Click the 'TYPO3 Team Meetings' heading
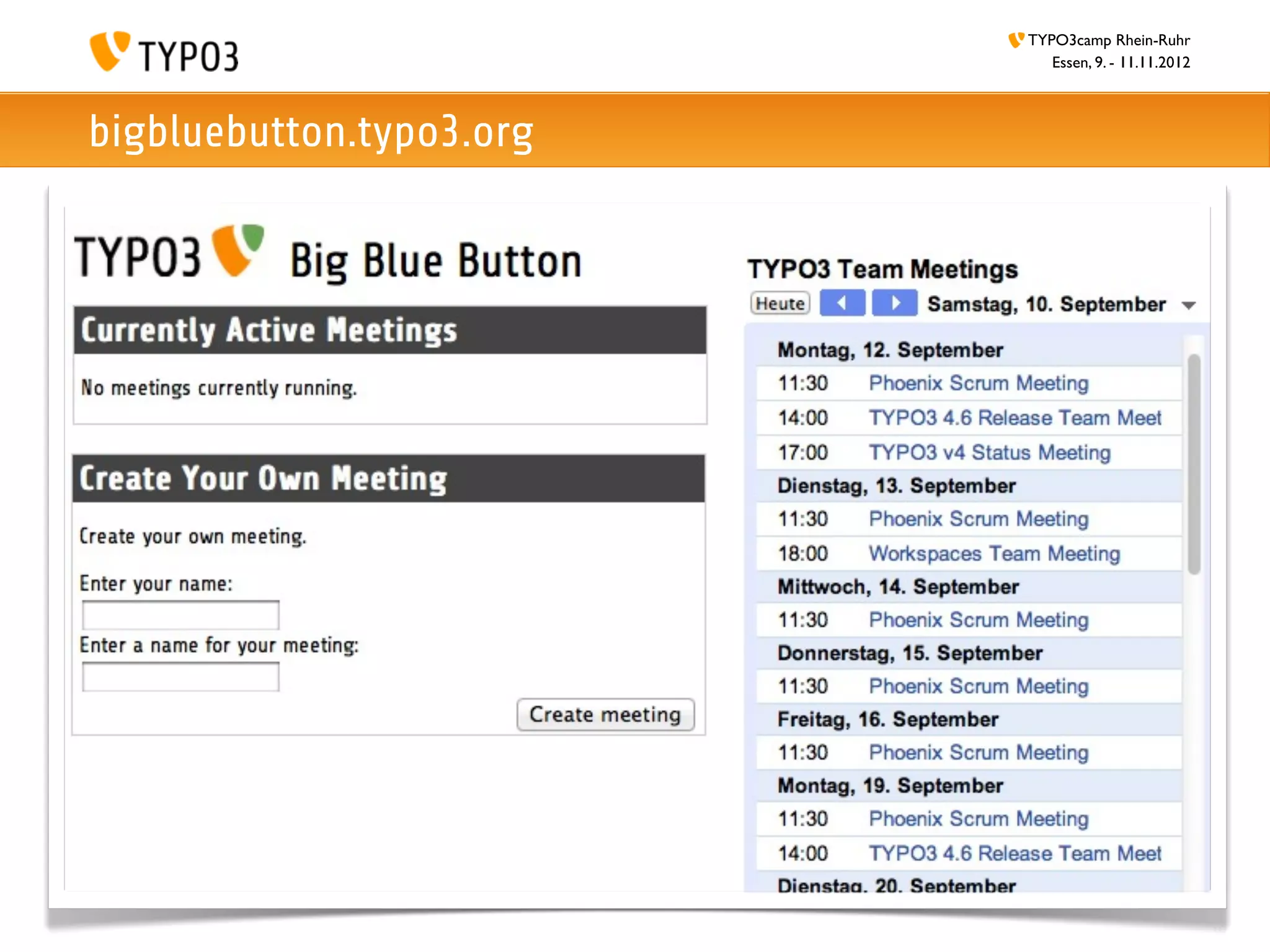Image resolution: width=1270 pixels, height=952 pixels. [x=882, y=270]
